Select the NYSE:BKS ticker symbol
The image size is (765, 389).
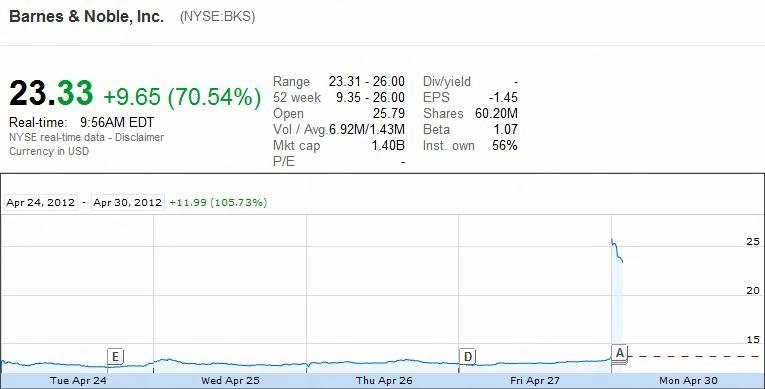pyautogui.click(x=218, y=17)
